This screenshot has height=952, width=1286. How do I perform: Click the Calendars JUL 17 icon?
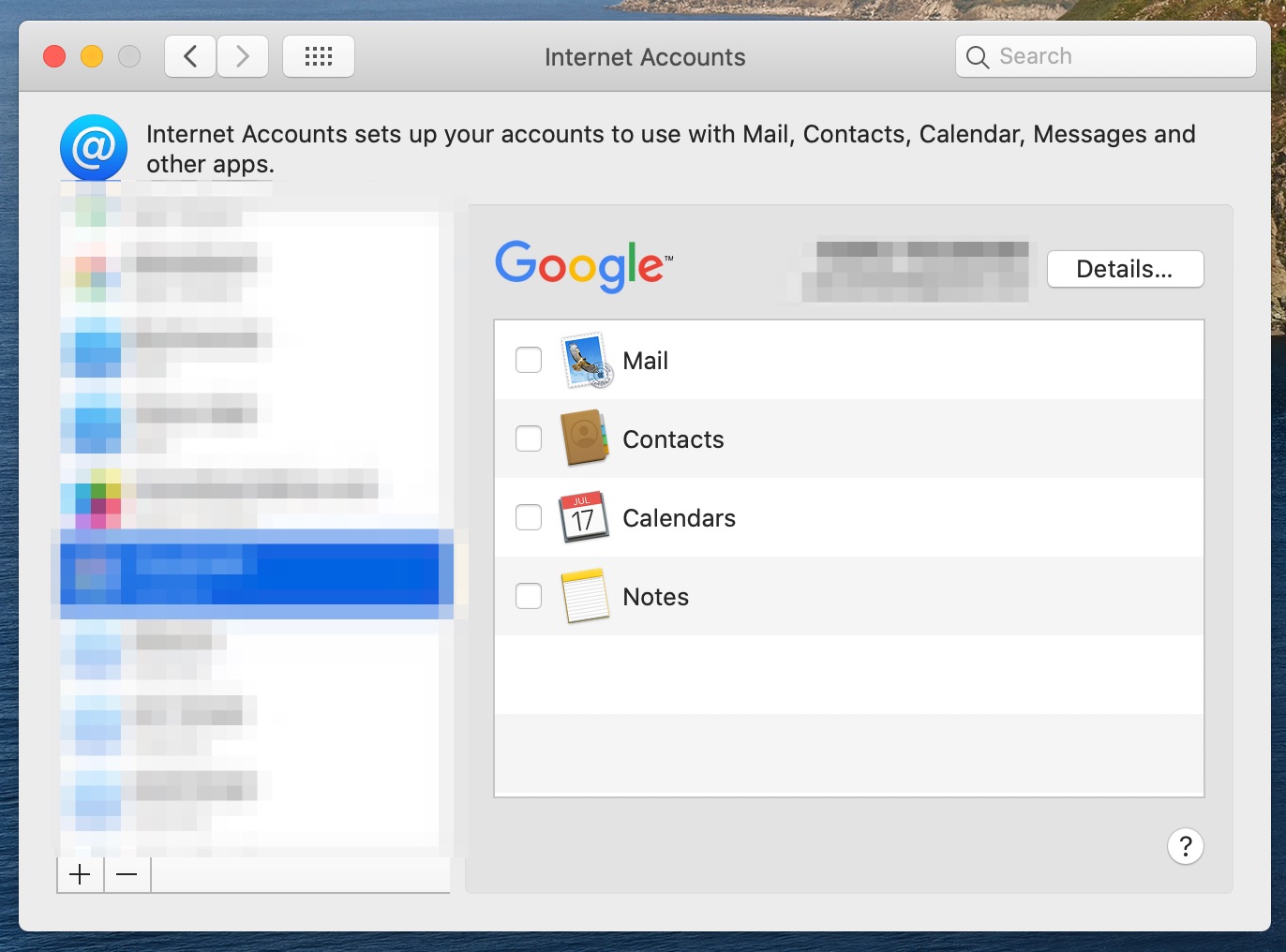tap(585, 517)
